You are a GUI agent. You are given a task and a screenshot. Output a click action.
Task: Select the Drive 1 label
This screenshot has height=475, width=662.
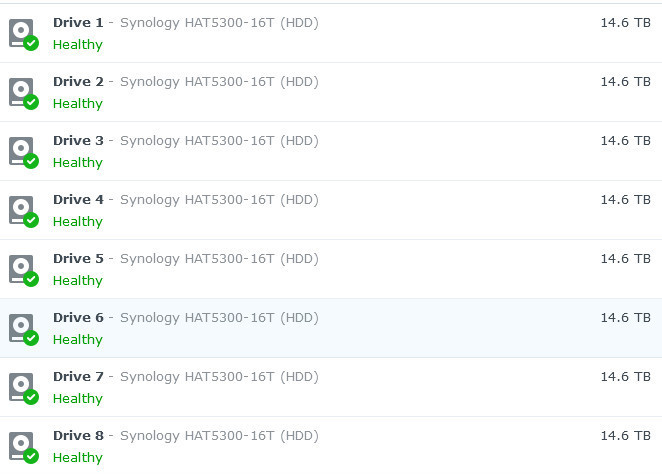click(78, 22)
